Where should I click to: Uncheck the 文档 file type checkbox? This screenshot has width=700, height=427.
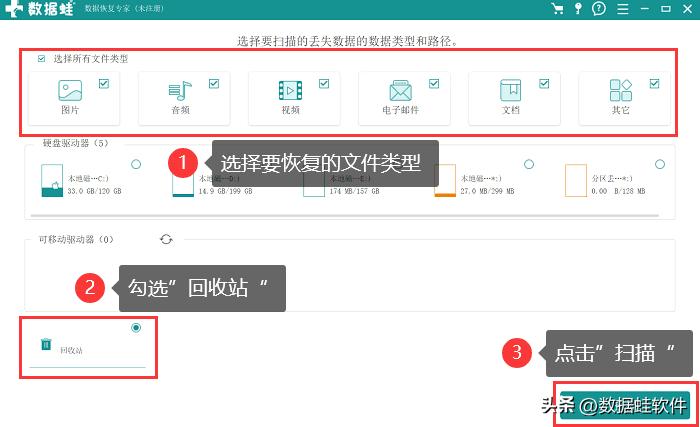pos(544,84)
